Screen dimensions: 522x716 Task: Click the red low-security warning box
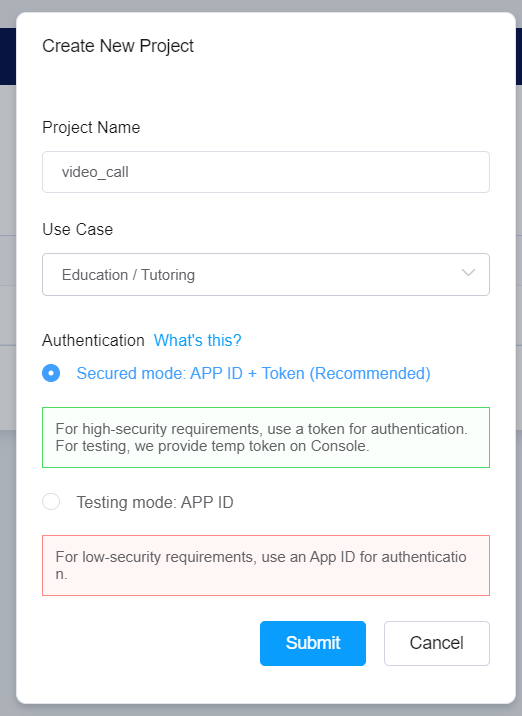click(266, 565)
